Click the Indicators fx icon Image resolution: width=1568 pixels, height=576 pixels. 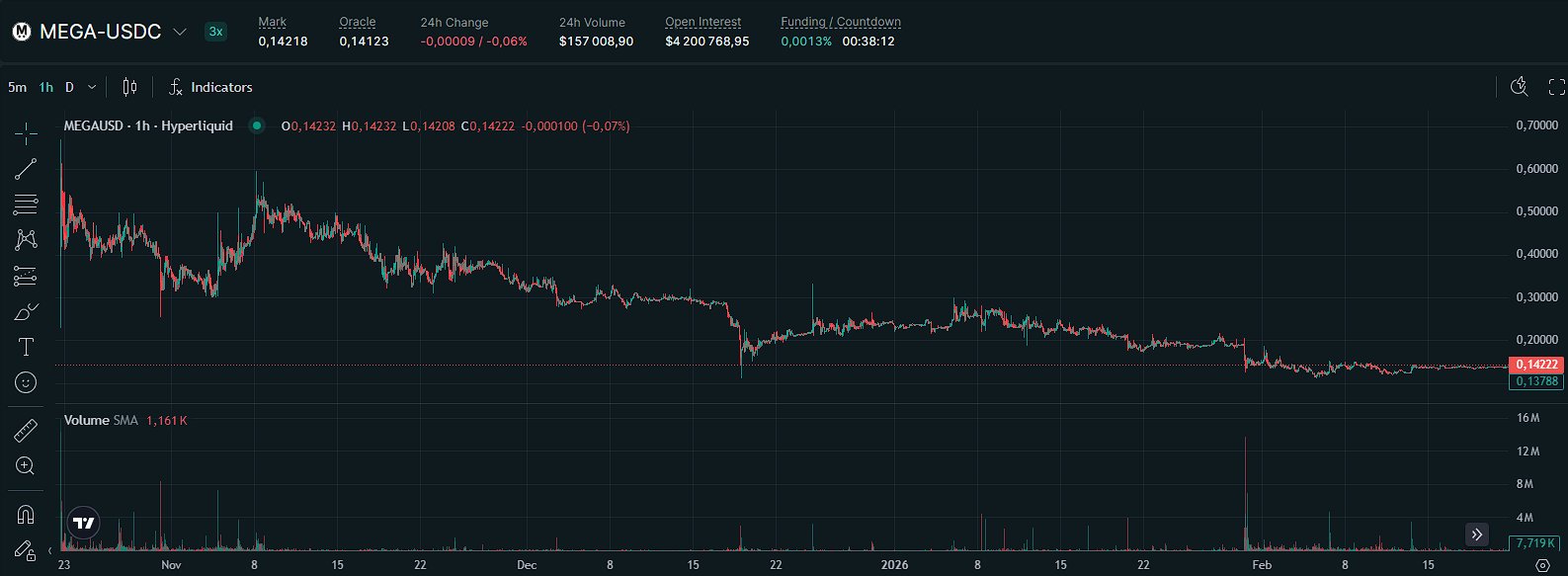click(x=176, y=87)
